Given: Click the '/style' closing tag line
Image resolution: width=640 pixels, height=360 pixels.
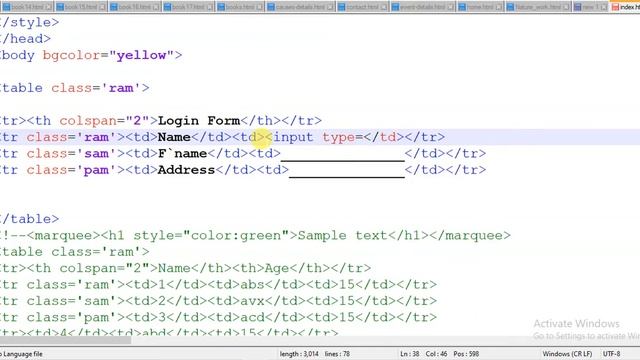Looking at the screenshot, I should coord(29,22).
